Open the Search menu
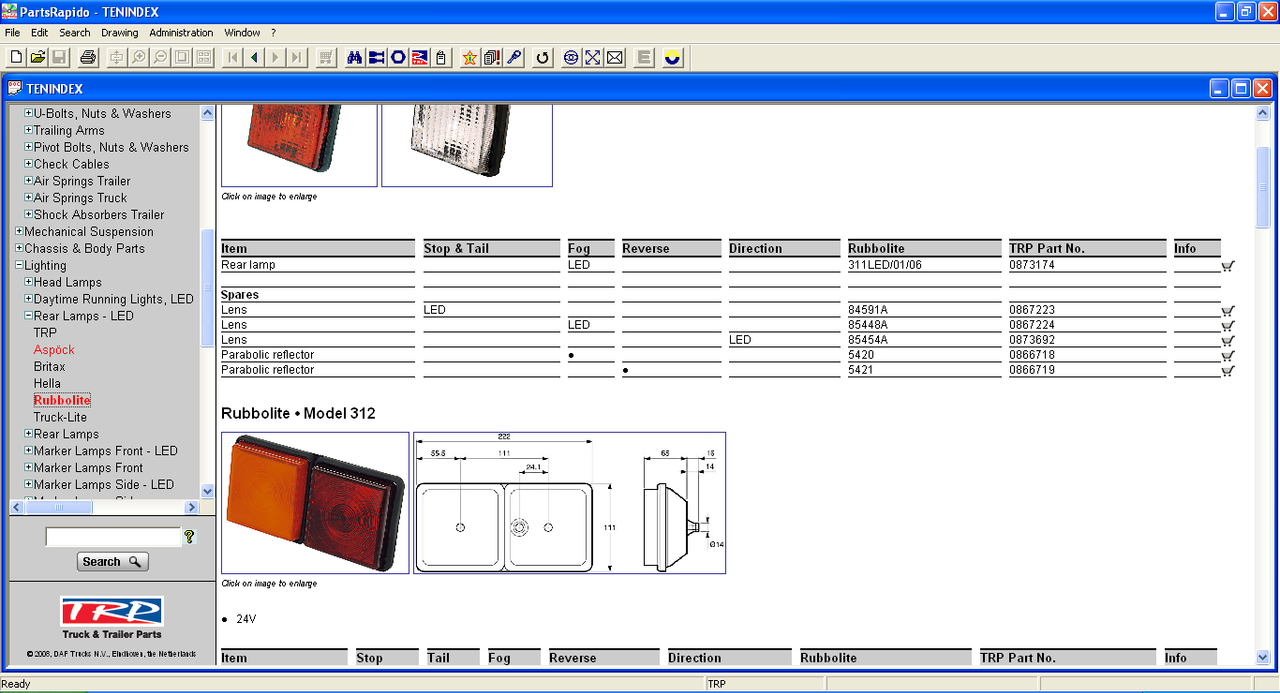Viewport: 1280px width, 693px height. coord(75,33)
